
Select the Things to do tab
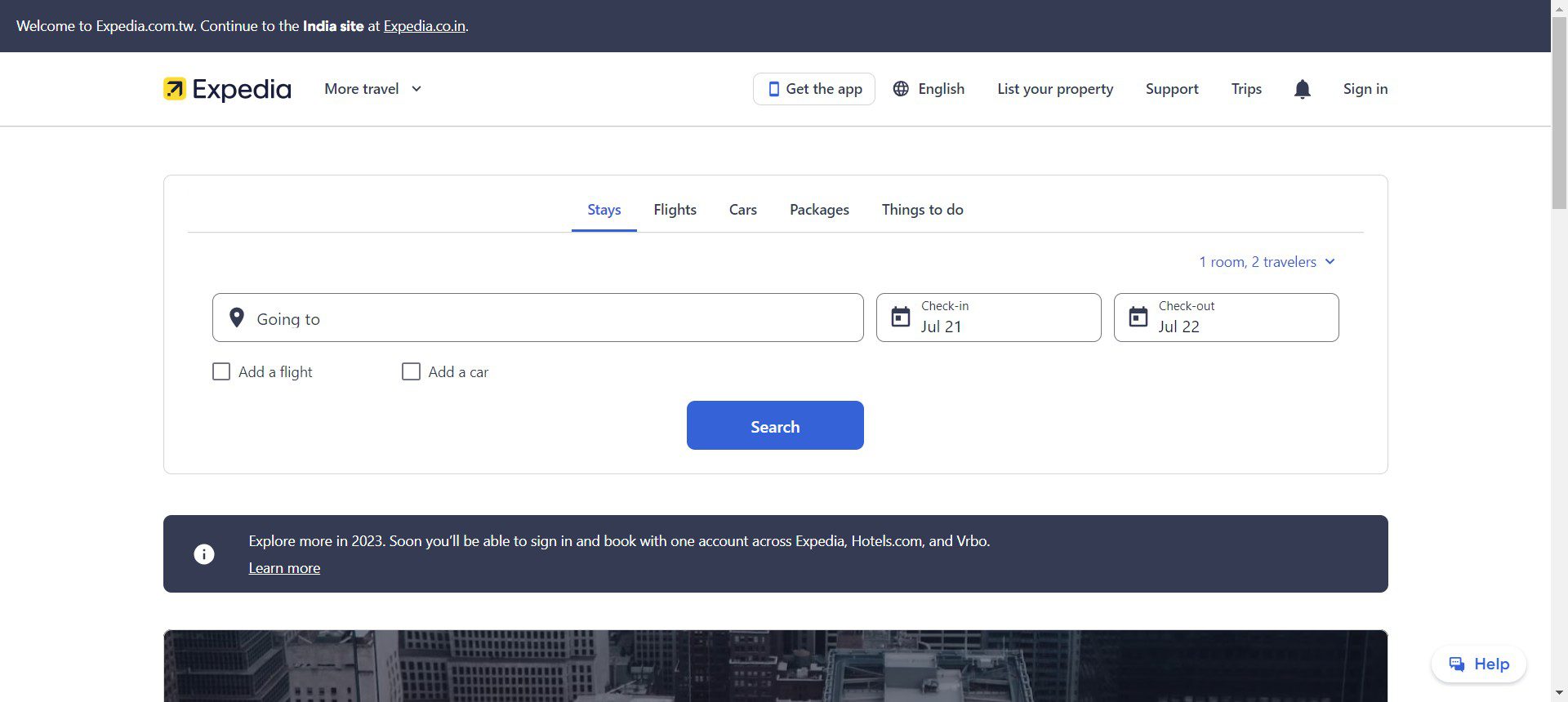click(x=922, y=210)
